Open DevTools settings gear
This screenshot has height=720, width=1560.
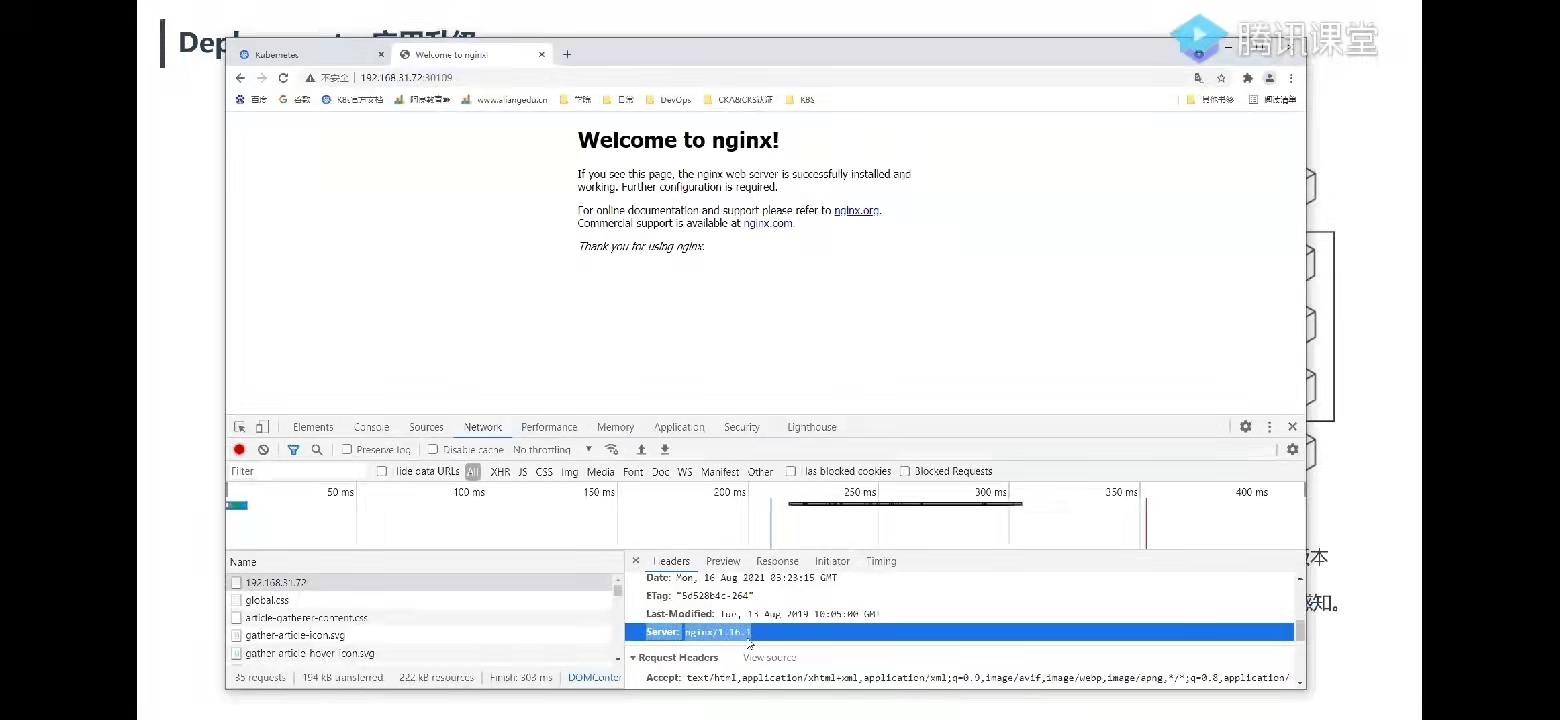1246,427
